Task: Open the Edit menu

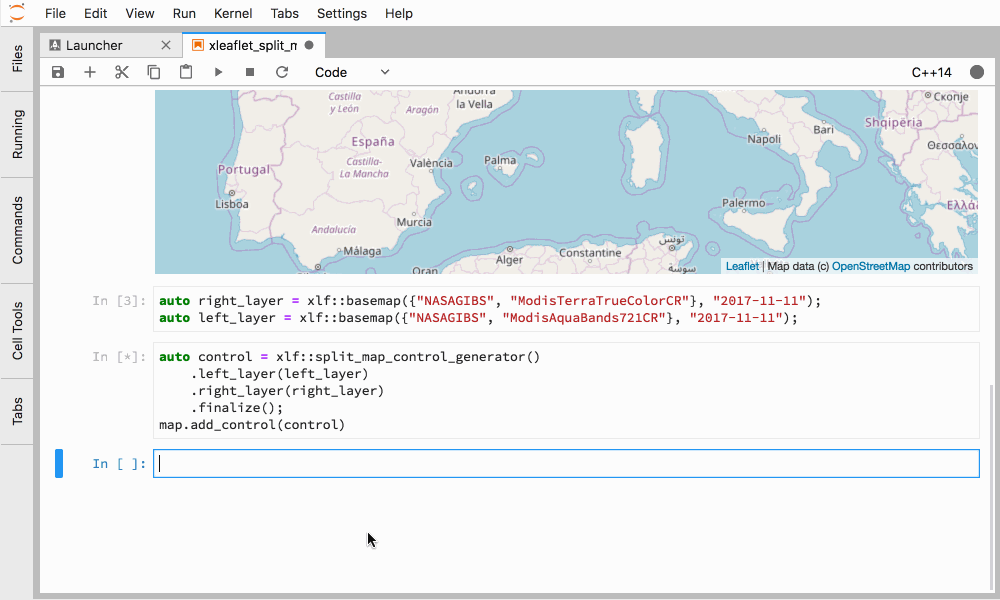Action: pyautogui.click(x=96, y=13)
